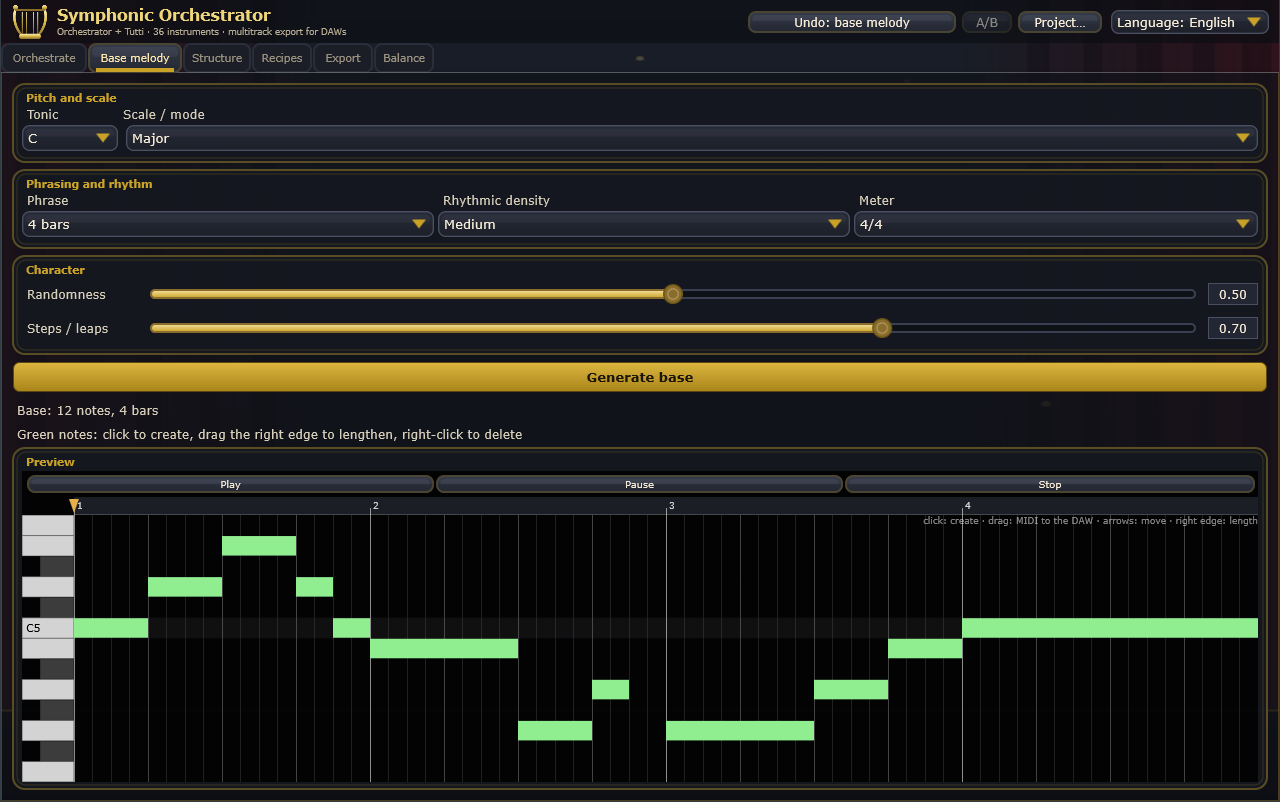Click the bar 2 marker in the ruler
This screenshot has height=802, width=1280.
tap(375, 506)
